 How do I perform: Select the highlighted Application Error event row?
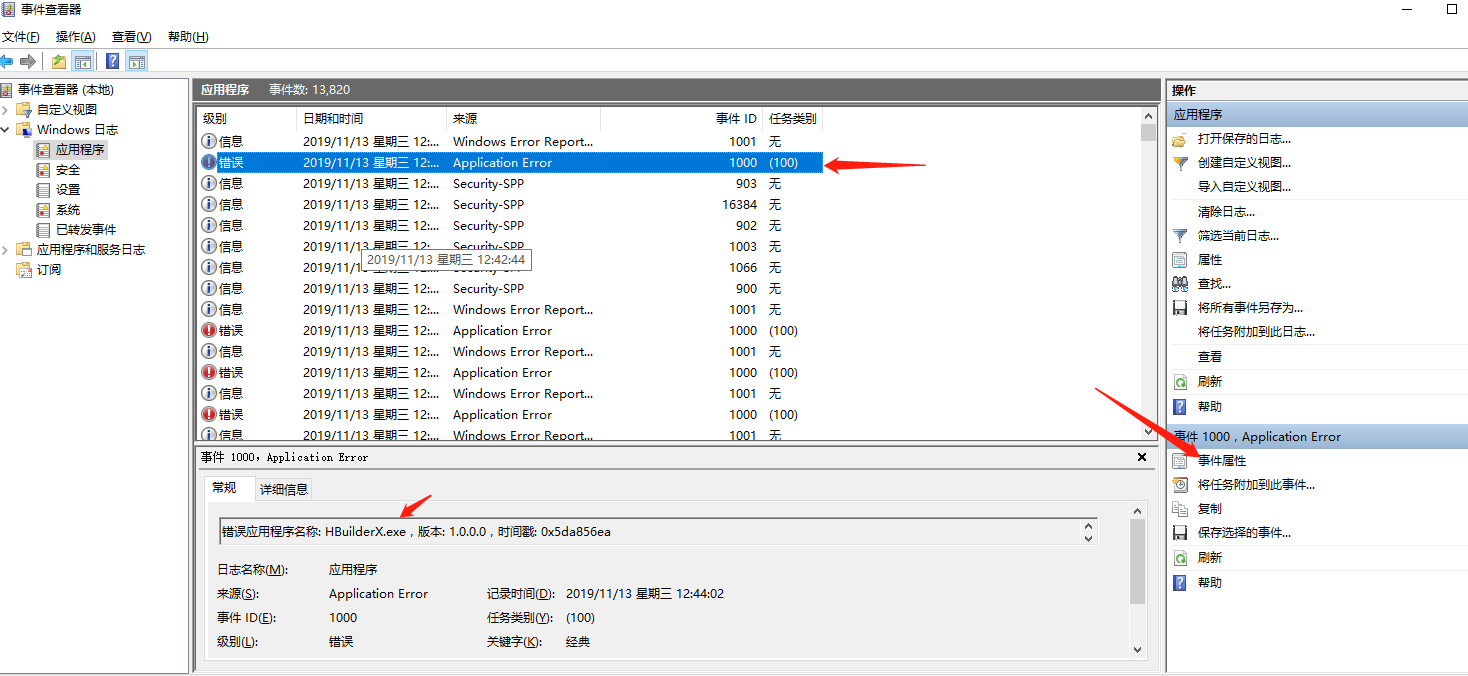pyautogui.click(x=510, y=163)
